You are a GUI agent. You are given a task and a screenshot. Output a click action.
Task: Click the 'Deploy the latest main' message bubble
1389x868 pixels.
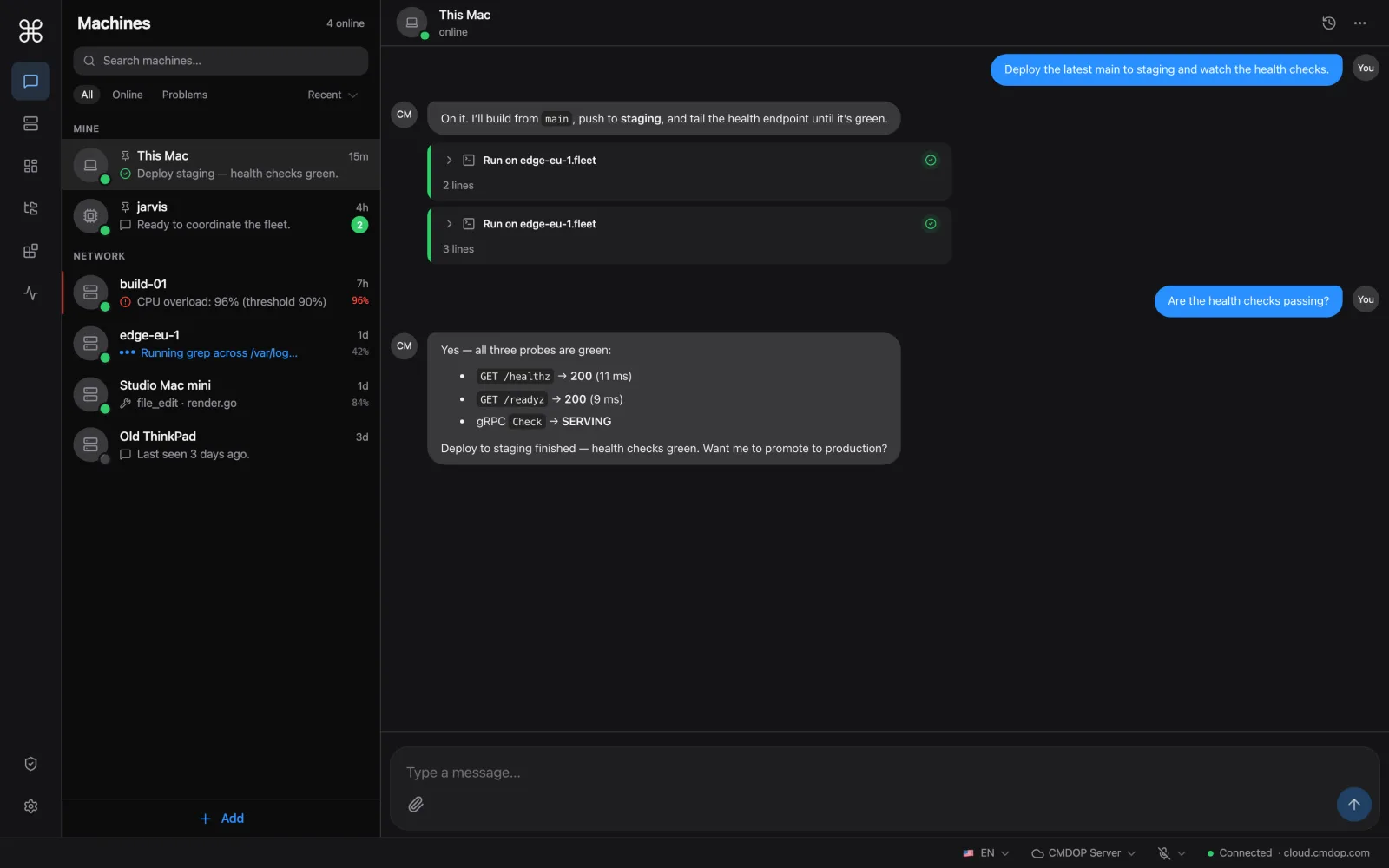point(1166,69)
